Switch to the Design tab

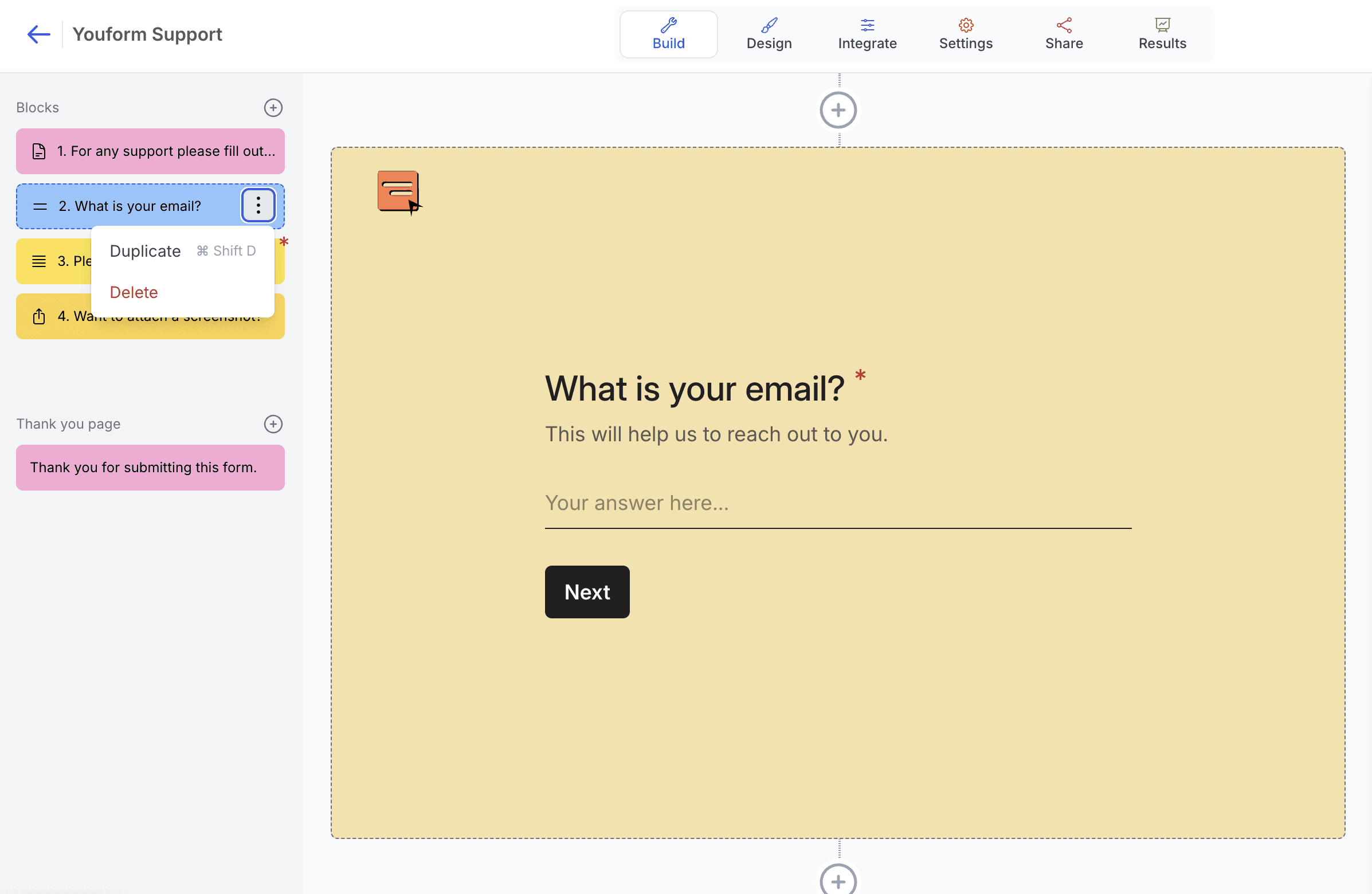pyautogui.click(x=769, y=34)
